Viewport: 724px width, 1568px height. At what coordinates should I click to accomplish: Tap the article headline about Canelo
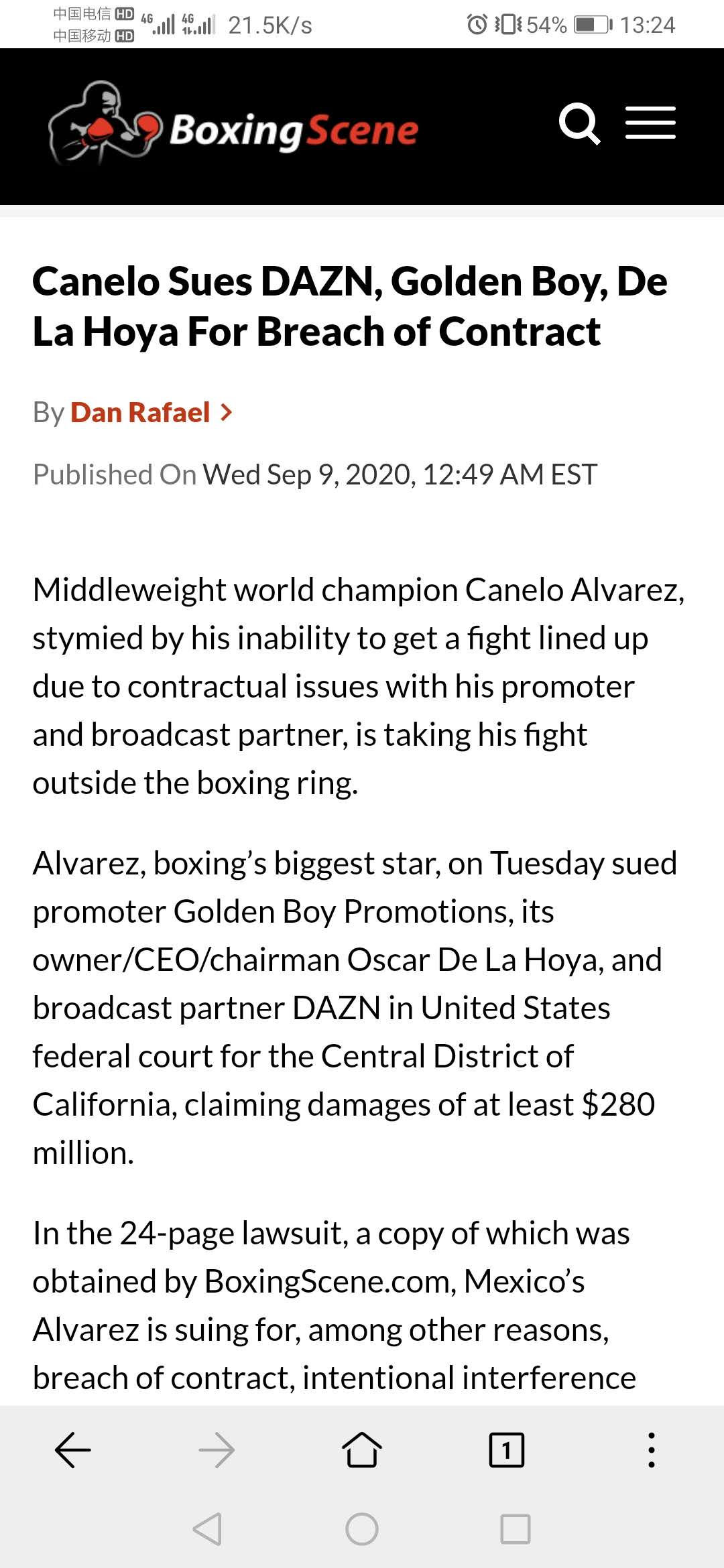pos(350,306)
